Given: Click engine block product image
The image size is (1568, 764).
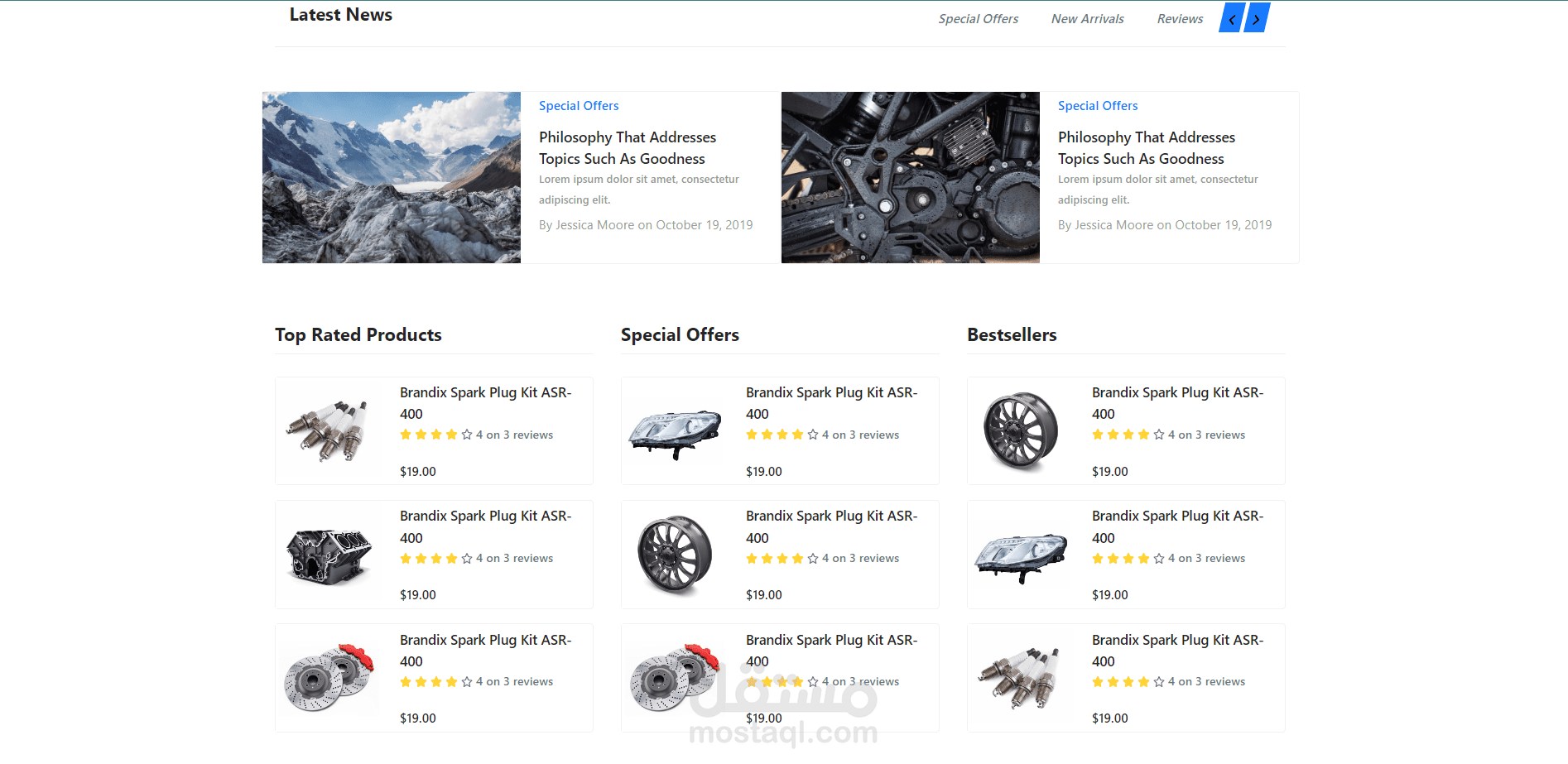Looking at the screenshot, I should (x=328, y=555).
